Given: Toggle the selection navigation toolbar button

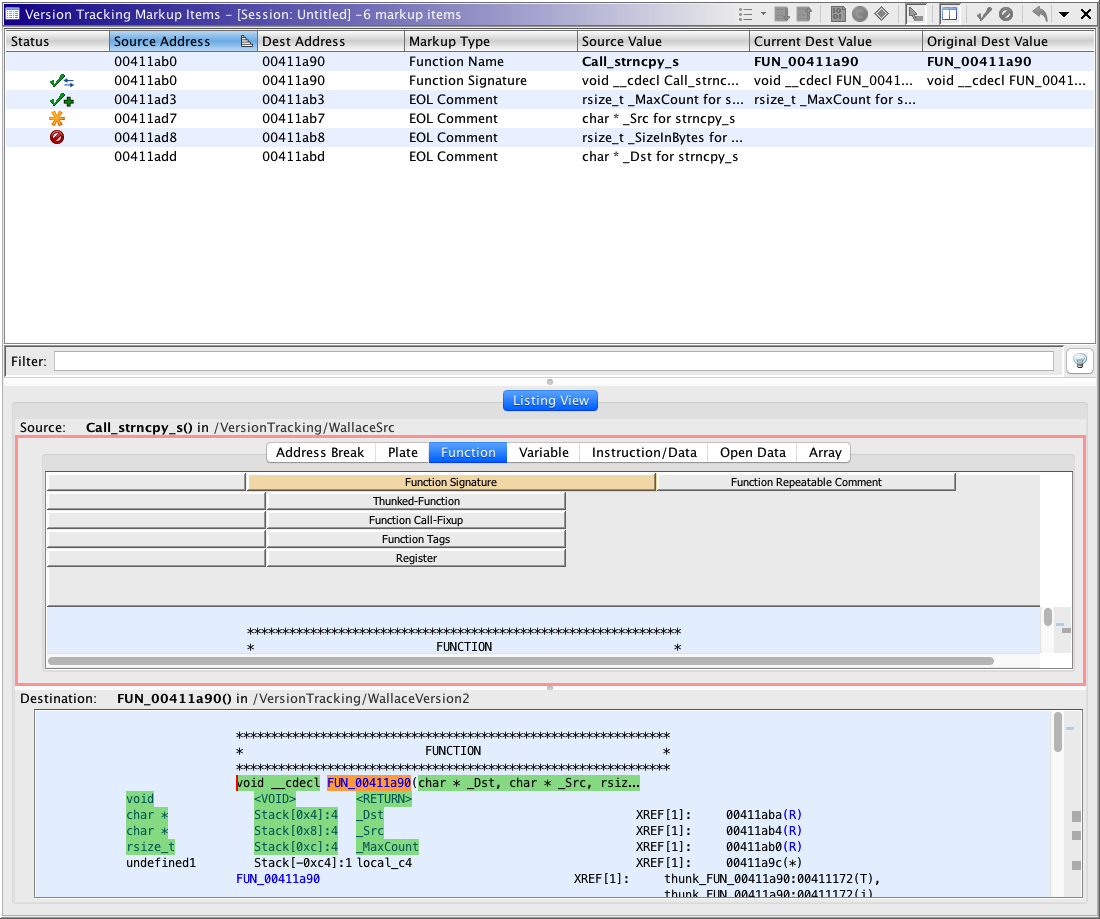Looking at the screenshot, I should 916,14.
